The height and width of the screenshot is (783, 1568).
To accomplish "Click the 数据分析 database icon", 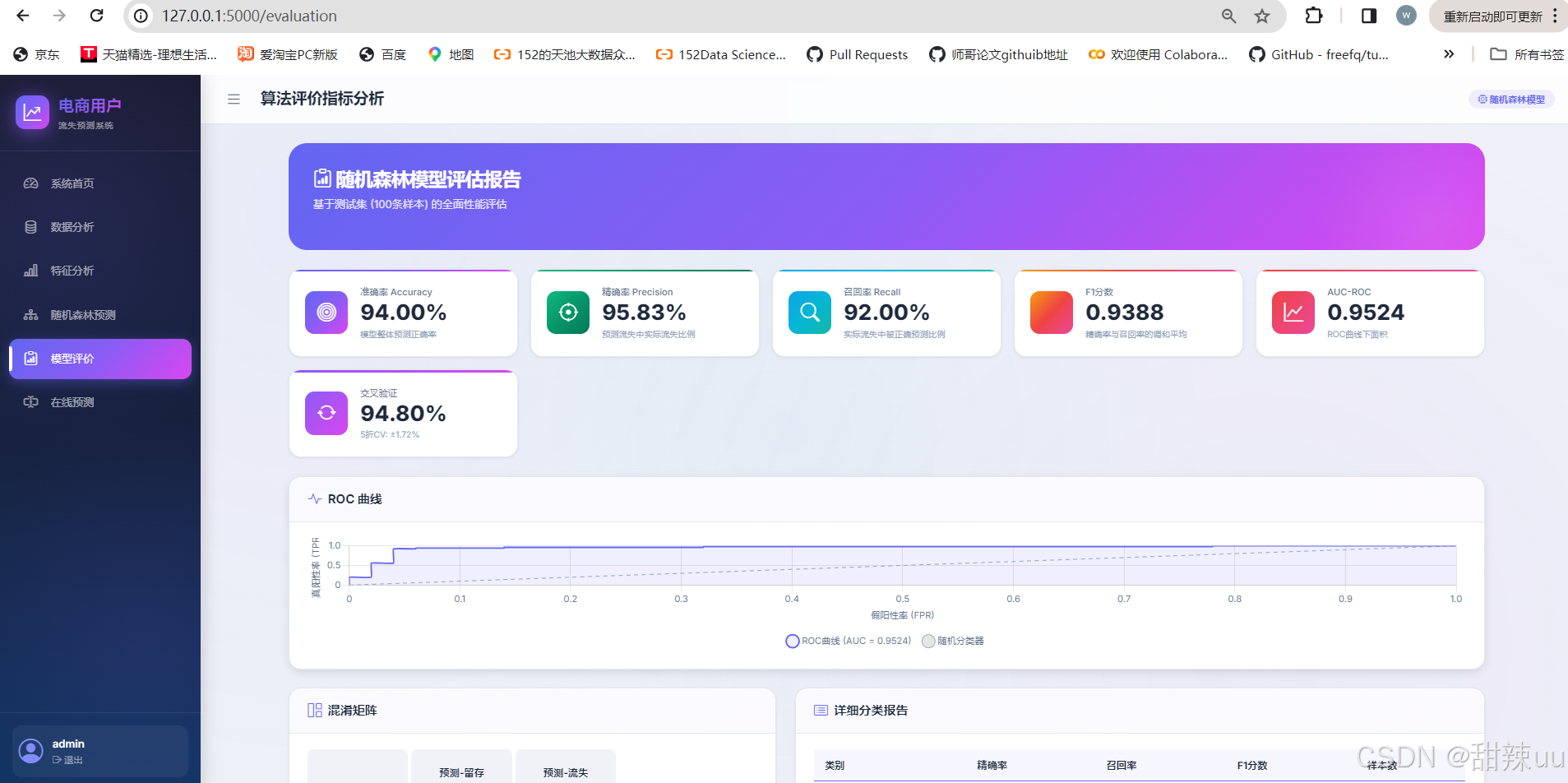I will point(30,227).
